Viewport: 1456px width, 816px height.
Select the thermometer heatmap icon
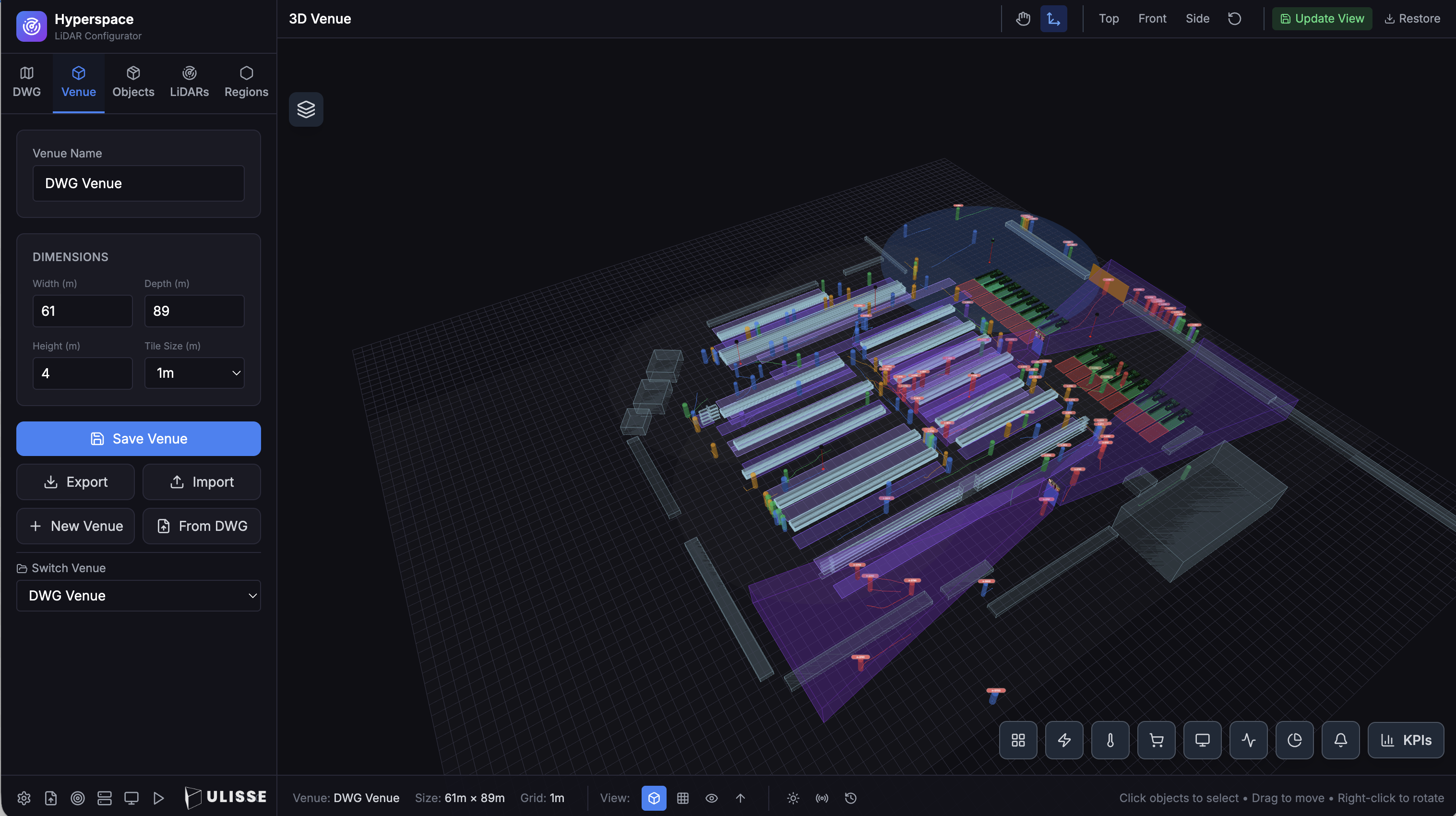(1110, 740)
